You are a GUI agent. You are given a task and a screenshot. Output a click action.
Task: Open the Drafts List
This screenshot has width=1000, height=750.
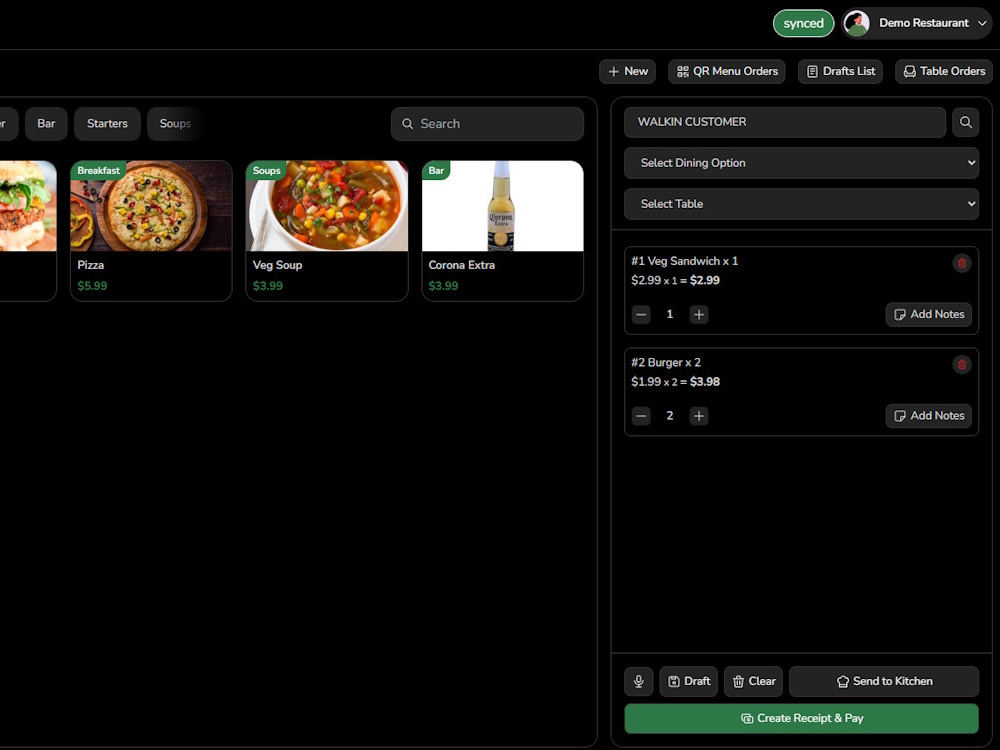840,71
